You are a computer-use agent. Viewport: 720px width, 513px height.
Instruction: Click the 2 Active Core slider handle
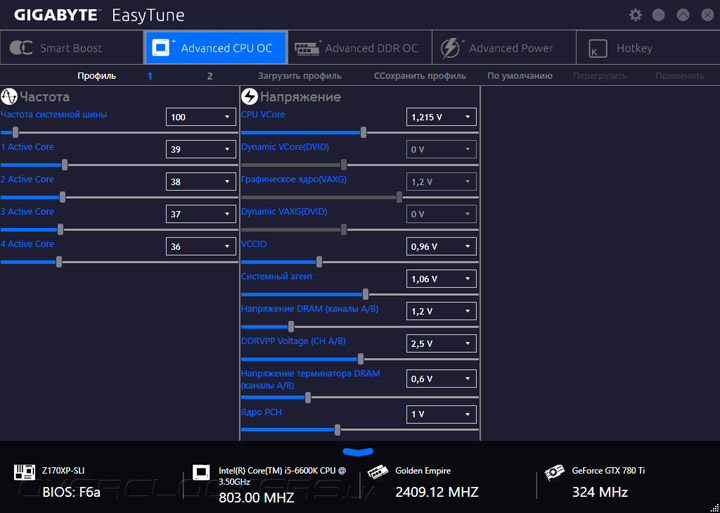(62, 197)
